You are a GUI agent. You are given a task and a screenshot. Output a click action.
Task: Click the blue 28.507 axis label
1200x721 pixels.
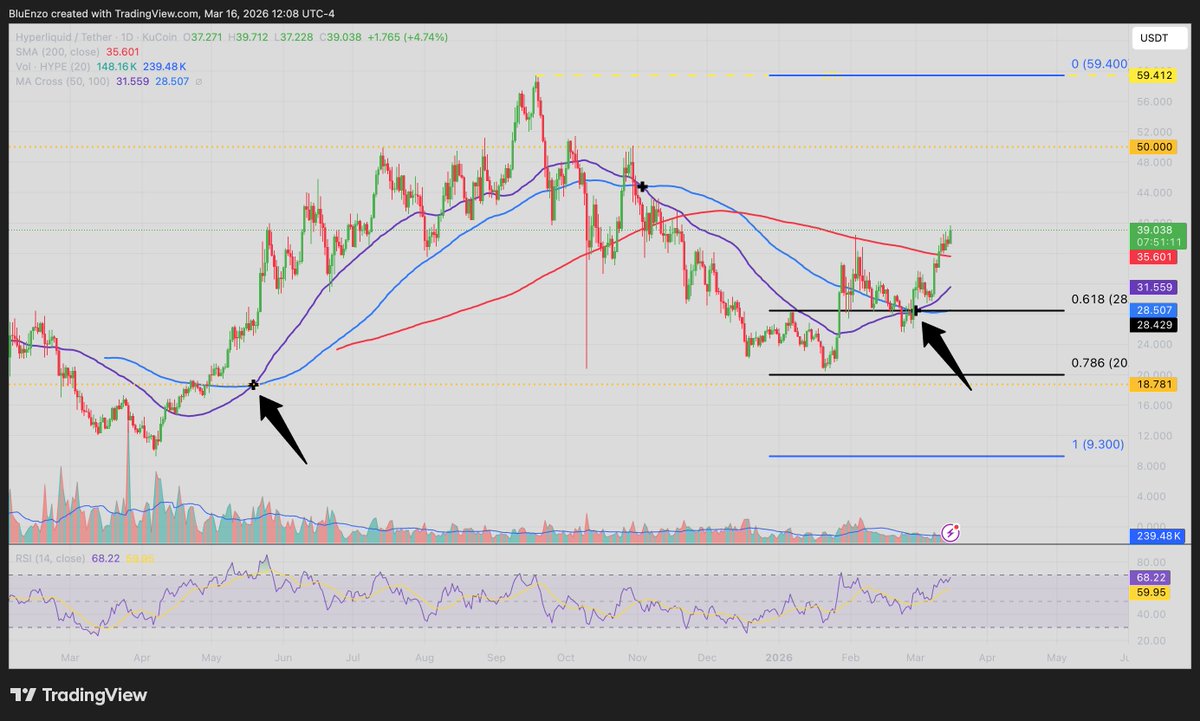(1152, 311)
